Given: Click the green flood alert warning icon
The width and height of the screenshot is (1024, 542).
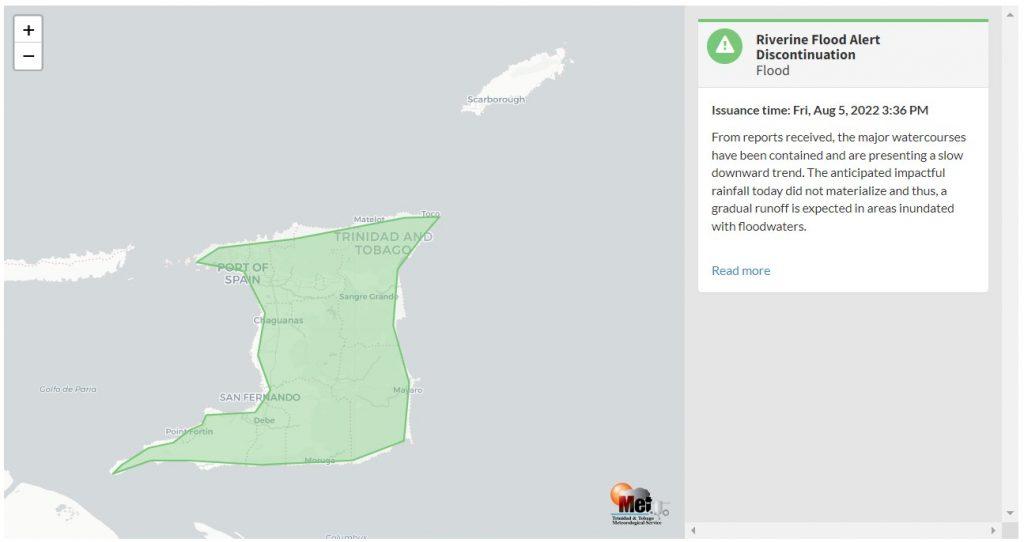Looking at the screenshot, I should (724, 46).
